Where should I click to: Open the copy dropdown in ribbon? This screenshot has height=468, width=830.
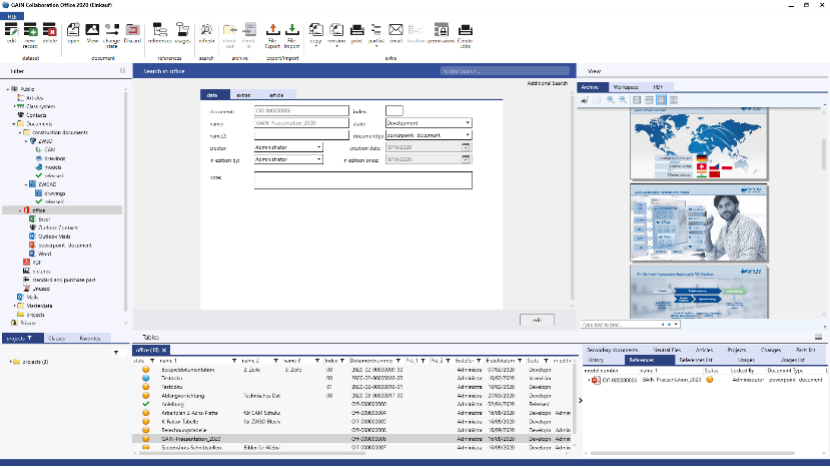(x=316, y=46)
